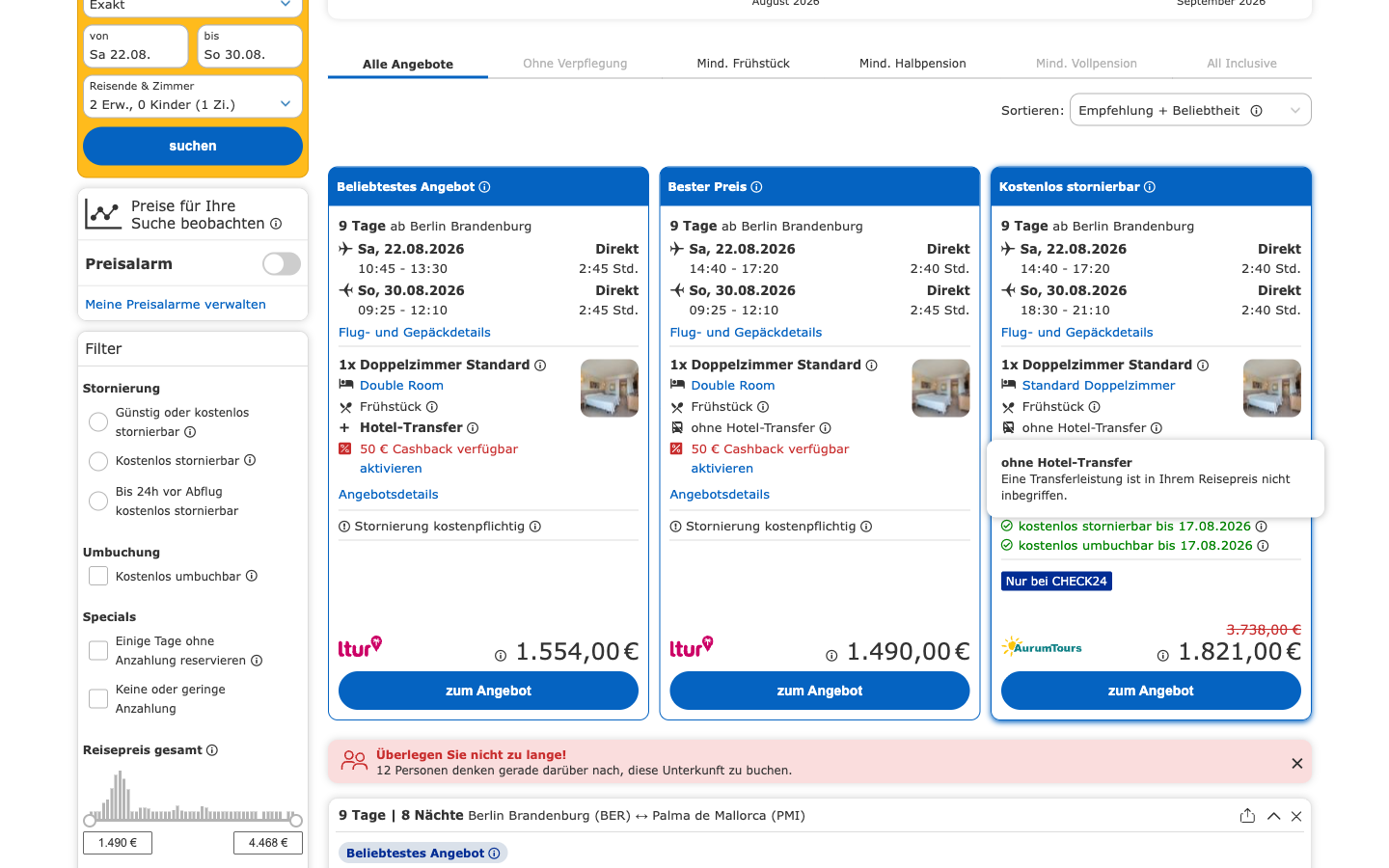Click left handle of Reisepreis slider

90,821
